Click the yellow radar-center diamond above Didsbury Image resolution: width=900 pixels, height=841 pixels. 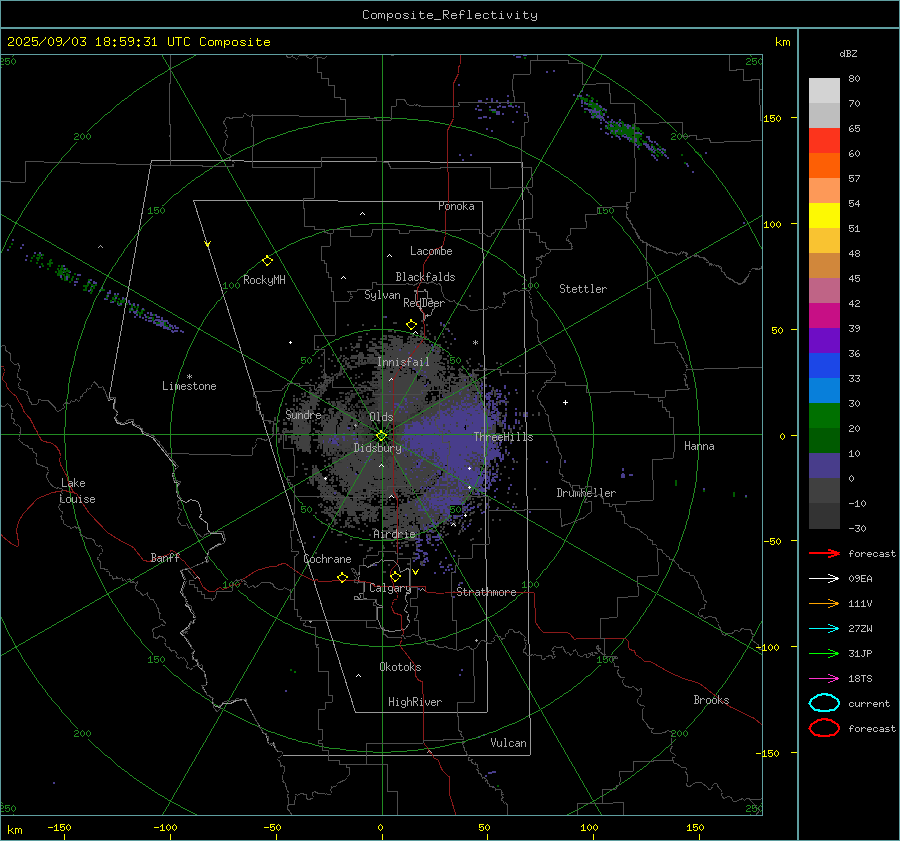[x=381, y=436]
